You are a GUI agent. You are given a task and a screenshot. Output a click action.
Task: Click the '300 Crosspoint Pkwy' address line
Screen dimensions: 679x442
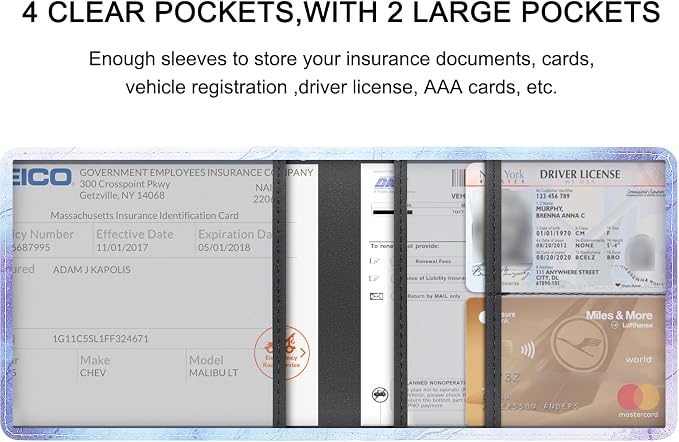[x=125, y=184]
